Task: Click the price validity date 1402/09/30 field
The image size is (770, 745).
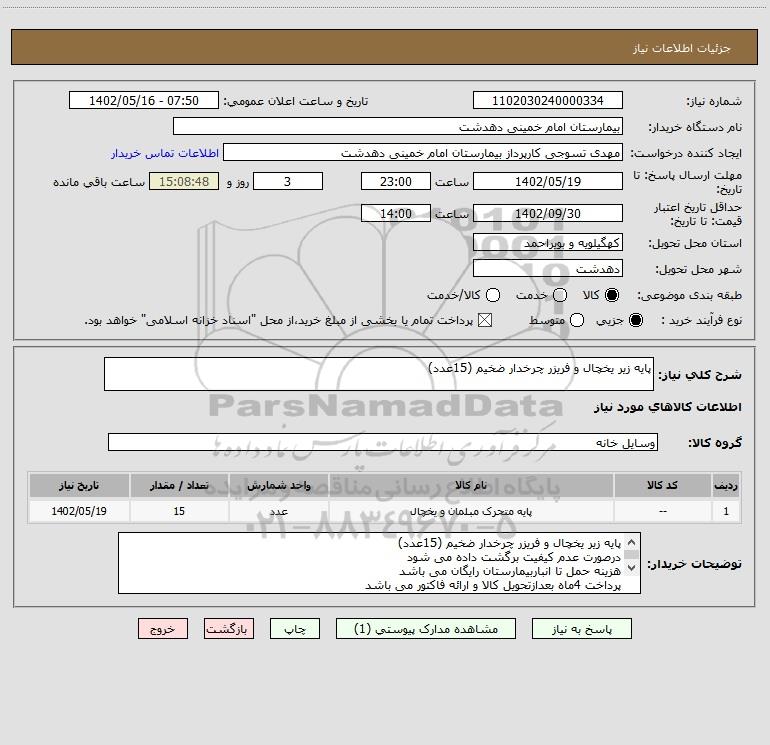Action: point(548,213)
